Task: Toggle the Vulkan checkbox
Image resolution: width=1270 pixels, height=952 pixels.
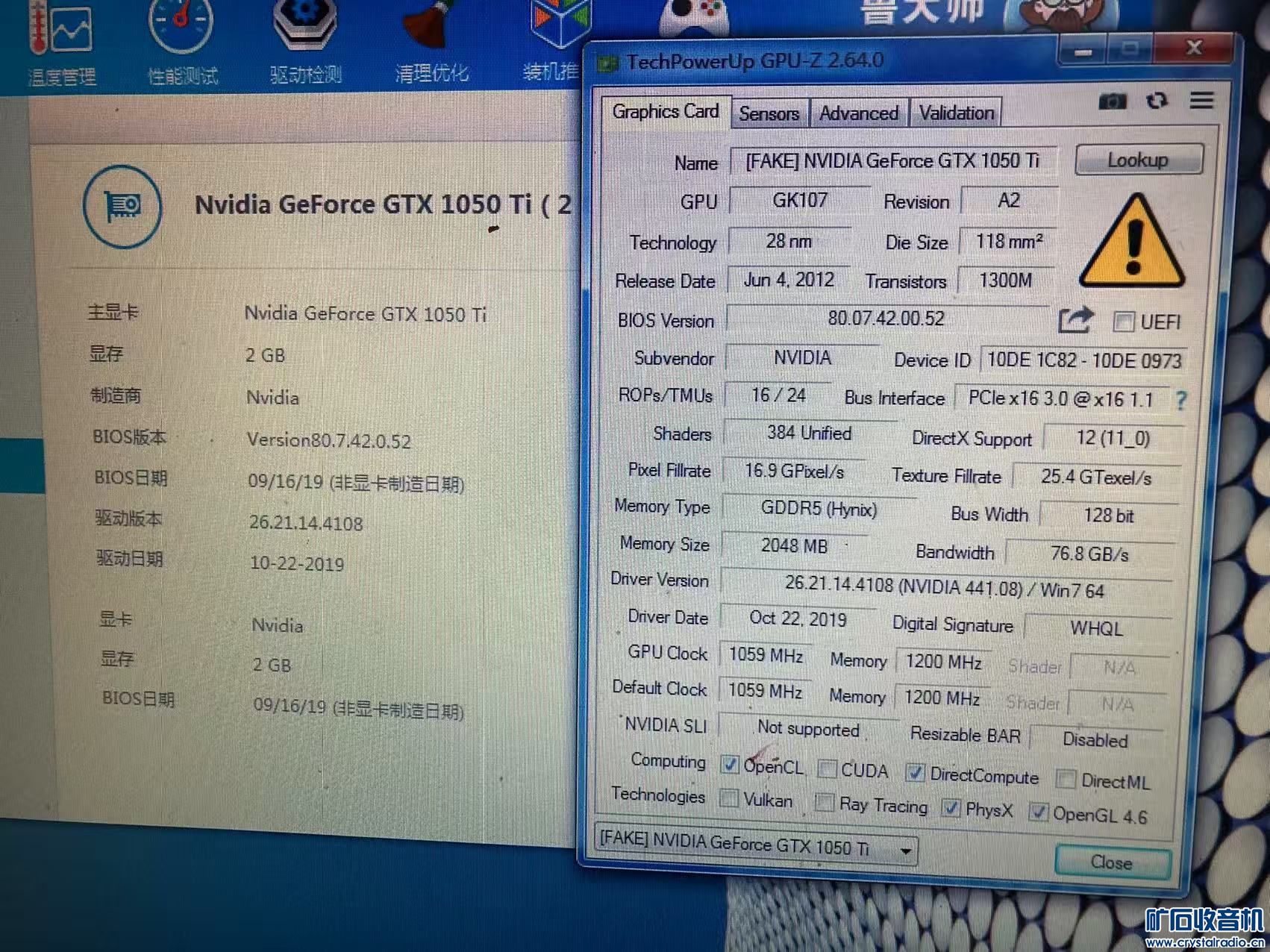Action: pyautogui.click(x=728, y=799)
